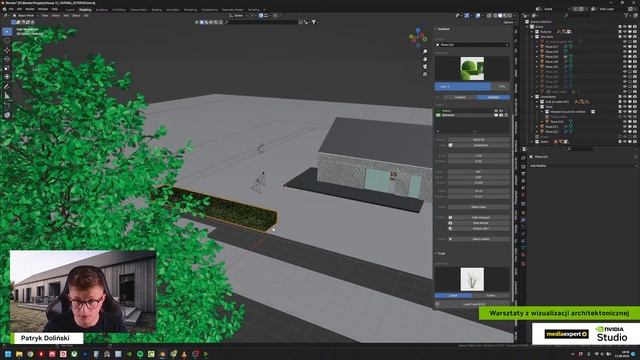This screenshot has width=640, height=360.
Task: Open the Object Mode dropdown
Action: pos(25,16)
